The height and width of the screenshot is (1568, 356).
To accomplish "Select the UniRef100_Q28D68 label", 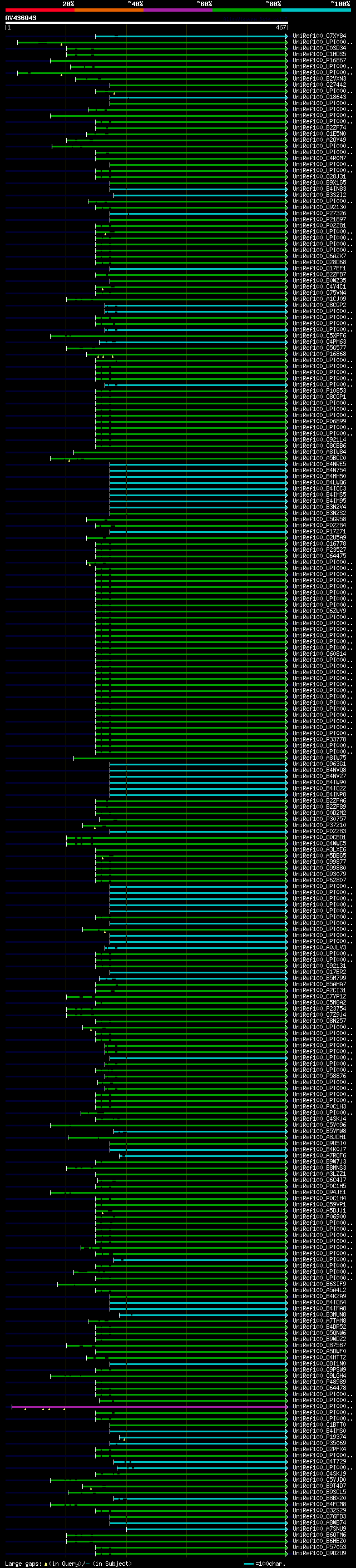I will tap(319, 263).
